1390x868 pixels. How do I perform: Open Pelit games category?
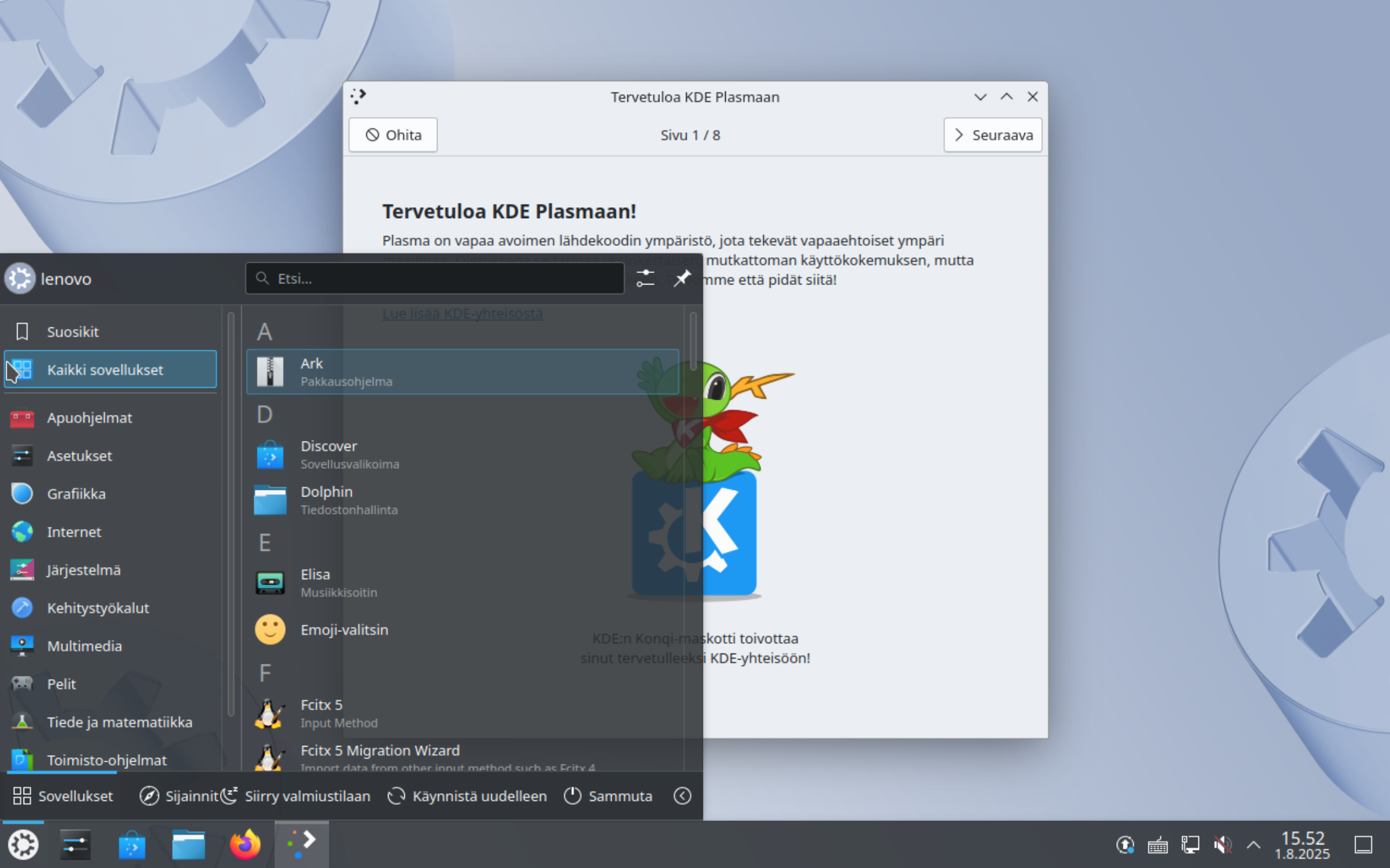click(x=110, y=684)
